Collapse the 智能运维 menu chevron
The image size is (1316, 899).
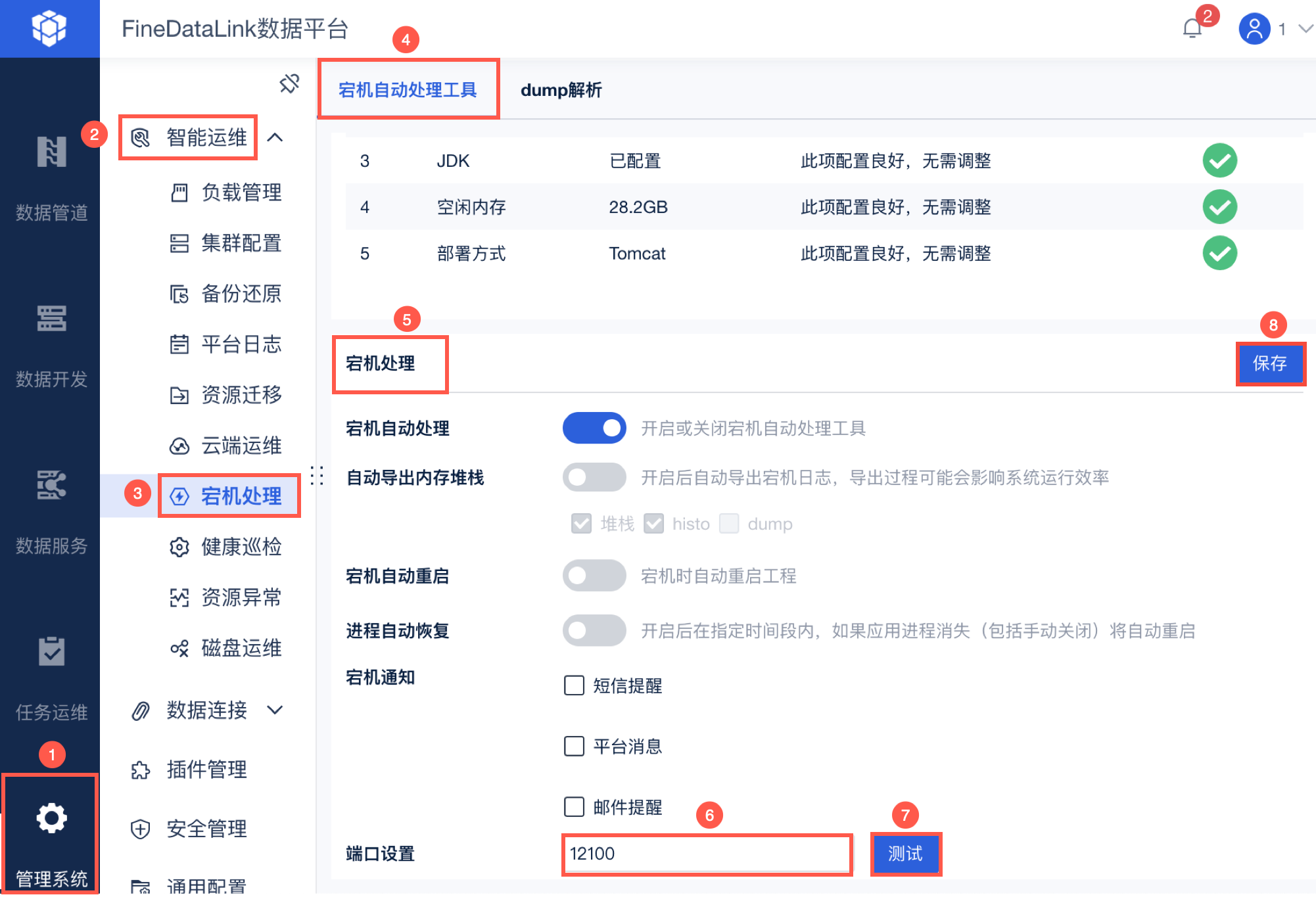[x=275, y=137]
